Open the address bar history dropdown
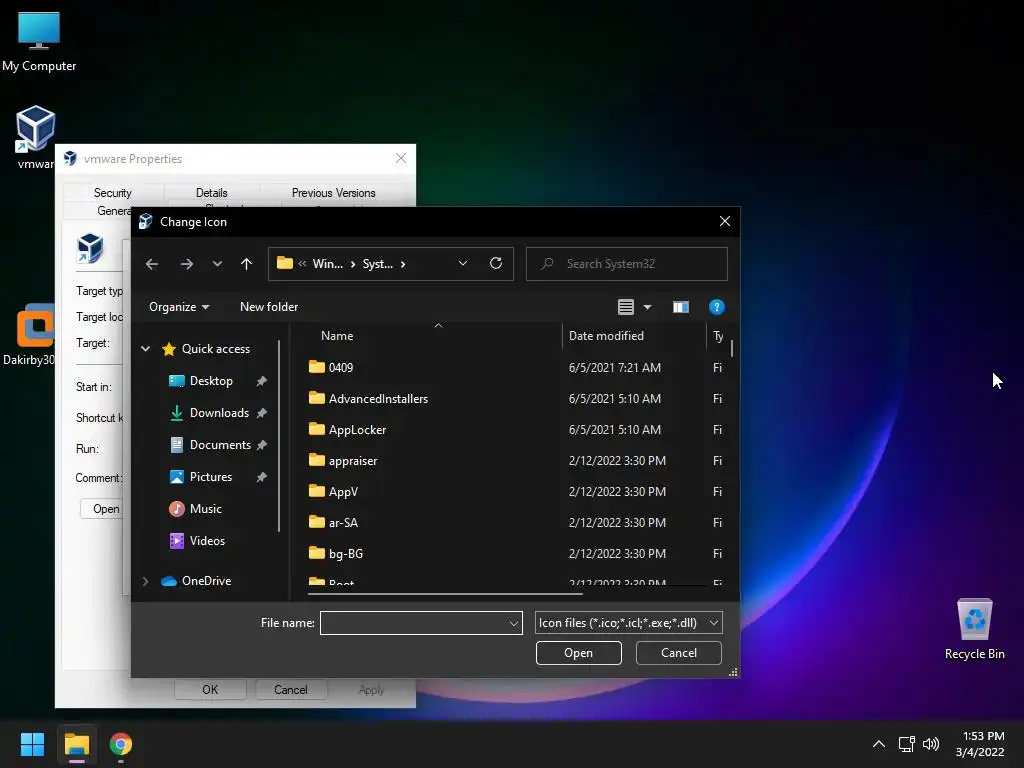1024x768 pixels. [462, 263]
